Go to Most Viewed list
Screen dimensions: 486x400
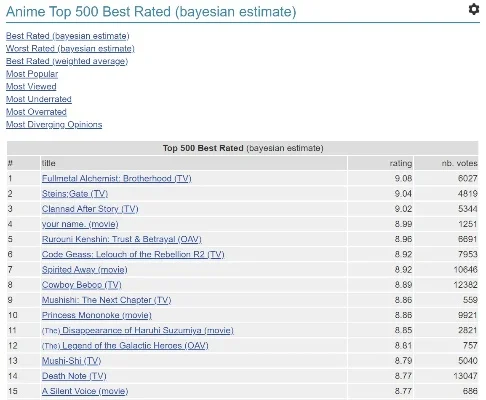pos(31,87)
